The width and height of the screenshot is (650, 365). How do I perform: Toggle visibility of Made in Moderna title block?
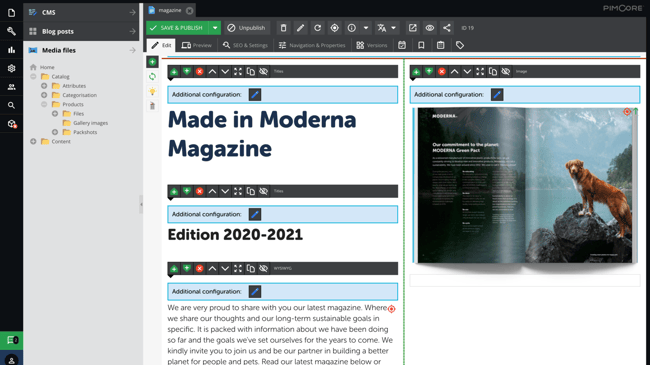264,71
